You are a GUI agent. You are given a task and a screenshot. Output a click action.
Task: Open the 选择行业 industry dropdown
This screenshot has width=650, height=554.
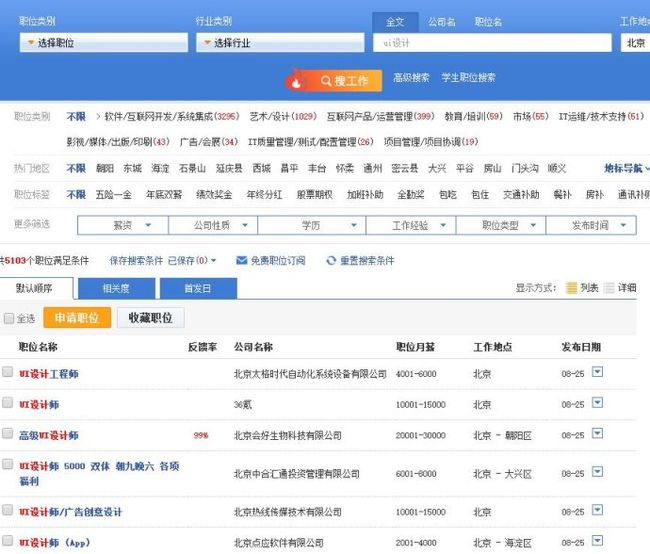(280, 43)
